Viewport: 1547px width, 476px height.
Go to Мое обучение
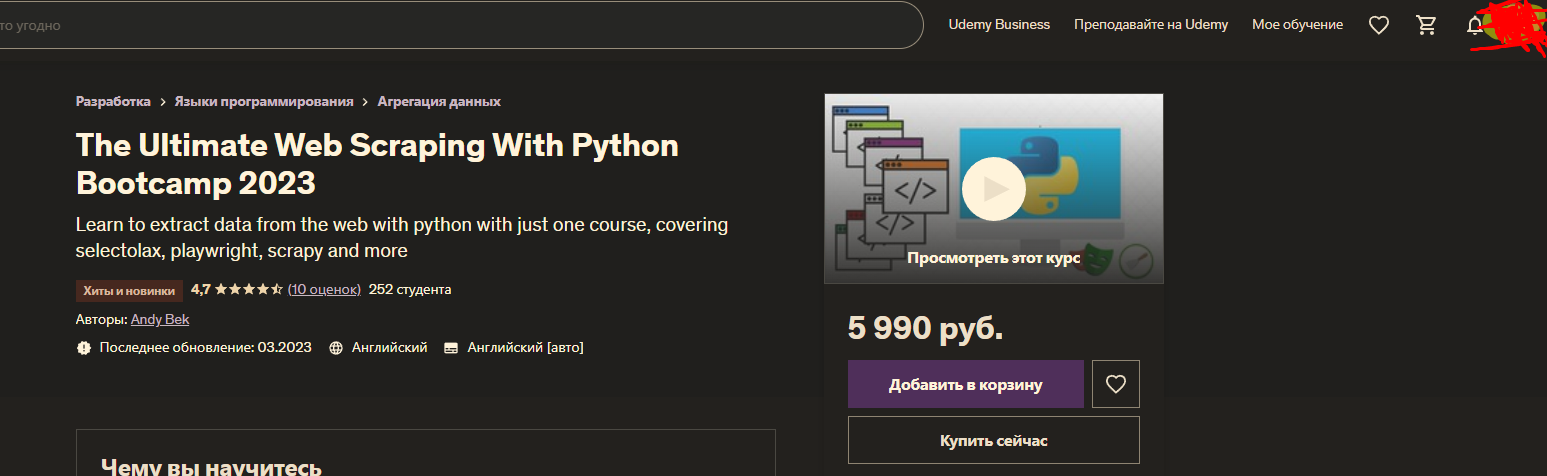[x=1297, y=25]
